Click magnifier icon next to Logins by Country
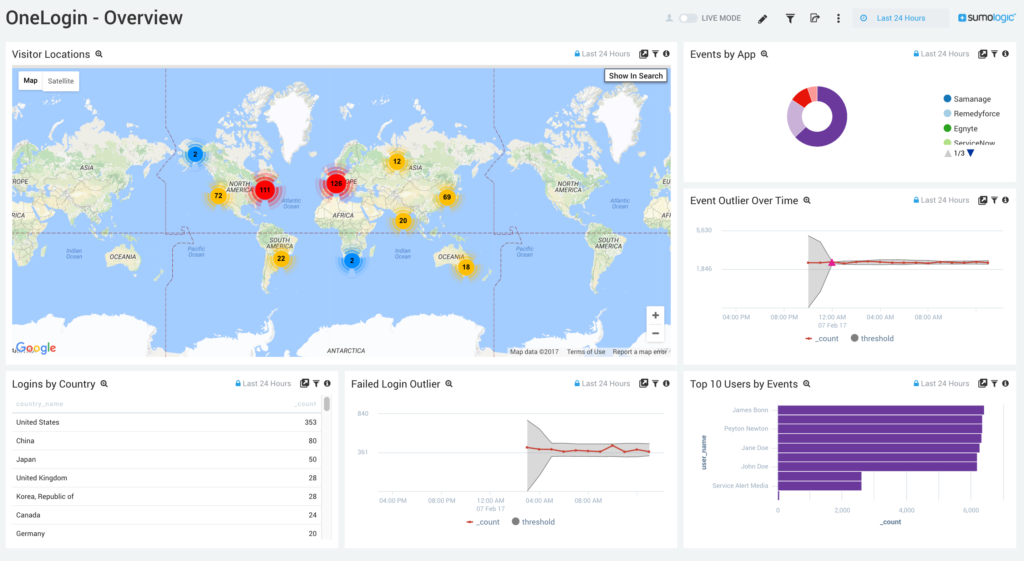The width and height of the screenshot is (1024, 561). (x=104, y=384)
